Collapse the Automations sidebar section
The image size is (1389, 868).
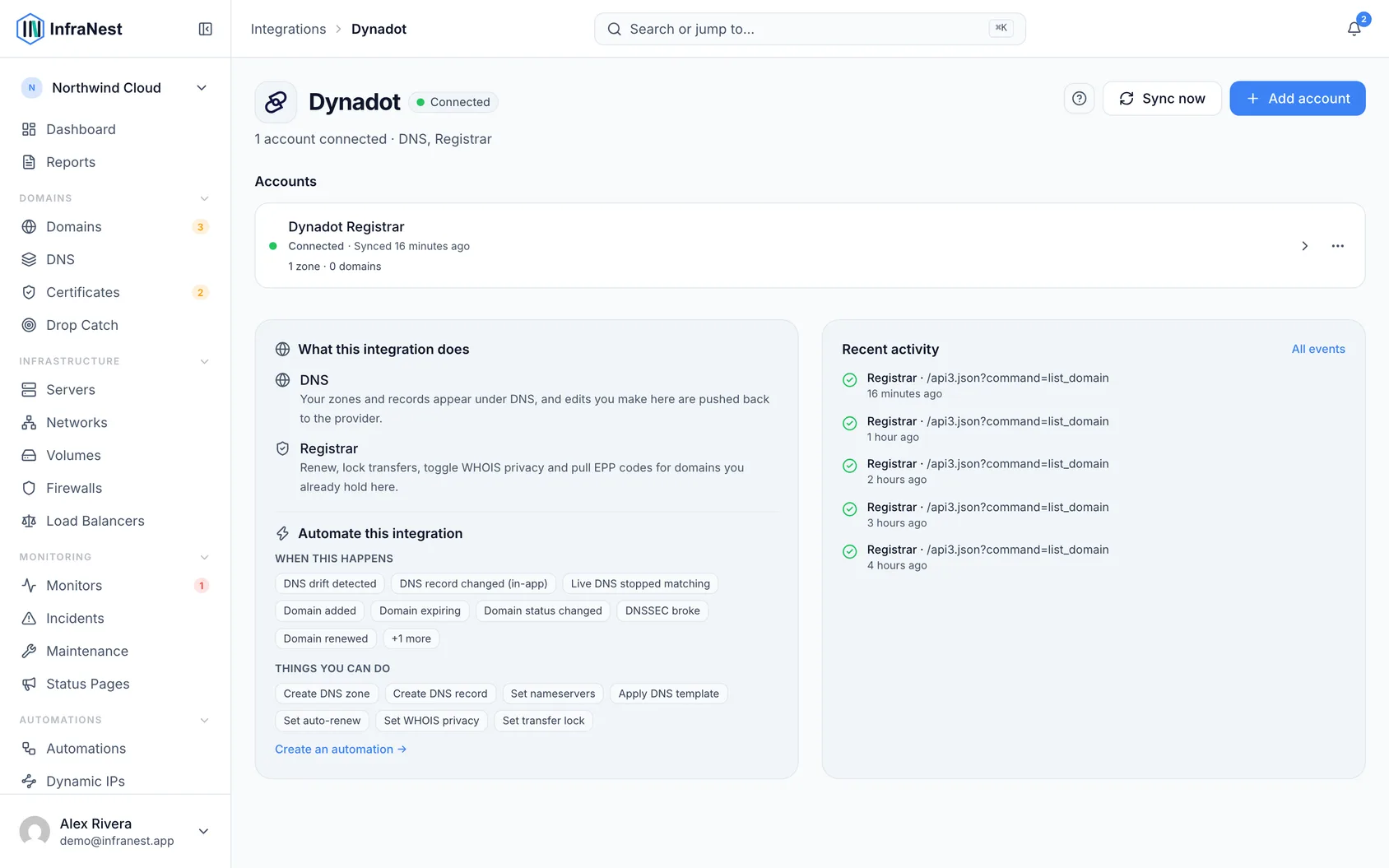click(204, 720)
